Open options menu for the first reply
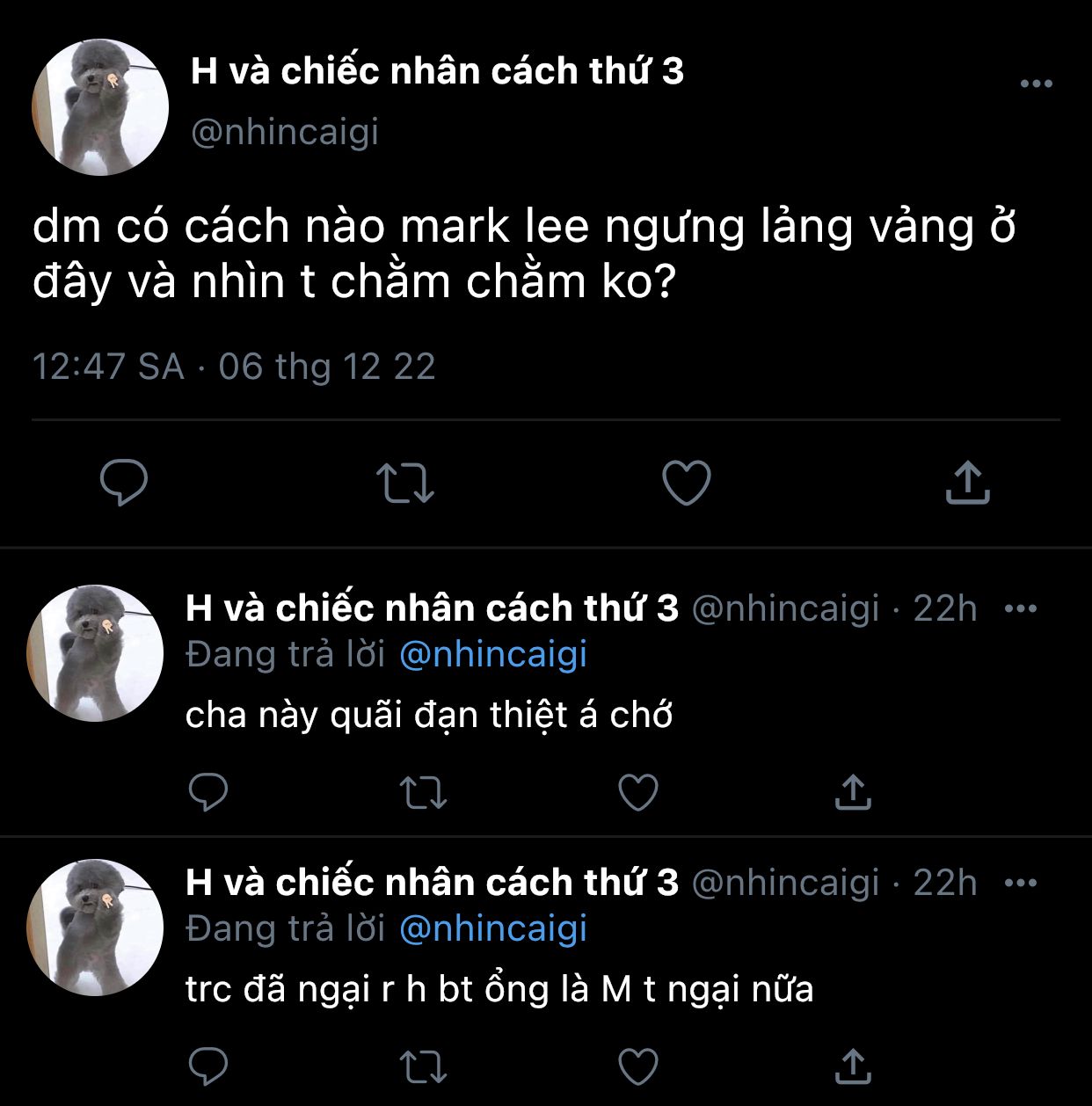Viewport: 1092px width, 1106px height. (1020, 608)
